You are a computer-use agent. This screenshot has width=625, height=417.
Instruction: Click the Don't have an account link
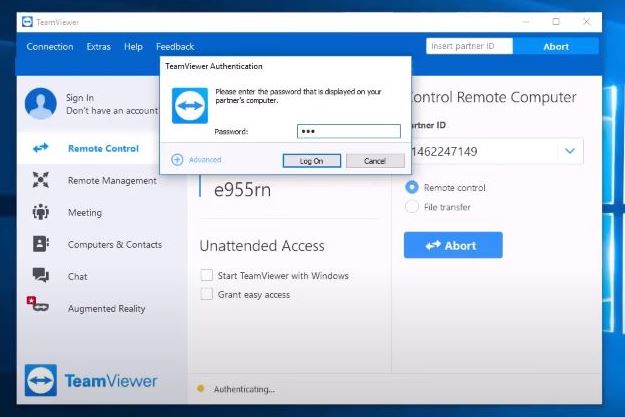tap(112, 110)
